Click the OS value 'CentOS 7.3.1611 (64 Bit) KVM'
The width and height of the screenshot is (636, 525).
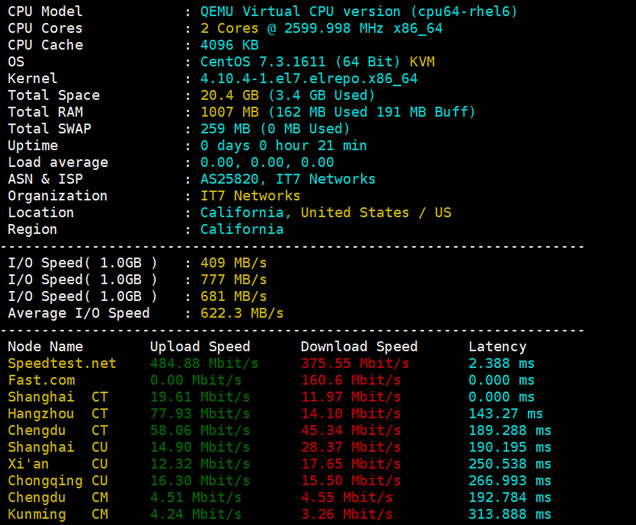[318, 62]
